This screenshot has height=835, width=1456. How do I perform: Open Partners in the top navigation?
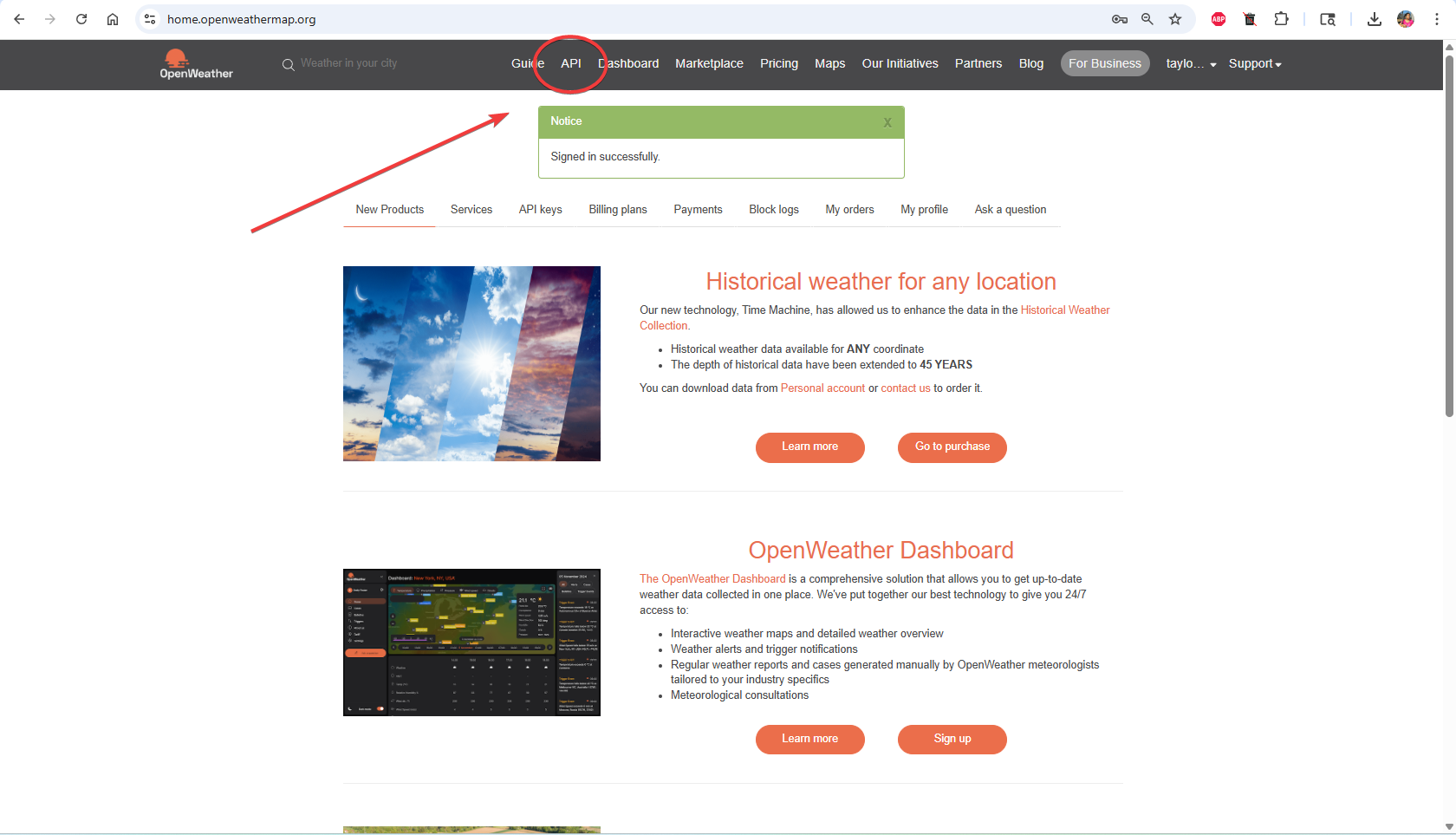click(978, 63)
